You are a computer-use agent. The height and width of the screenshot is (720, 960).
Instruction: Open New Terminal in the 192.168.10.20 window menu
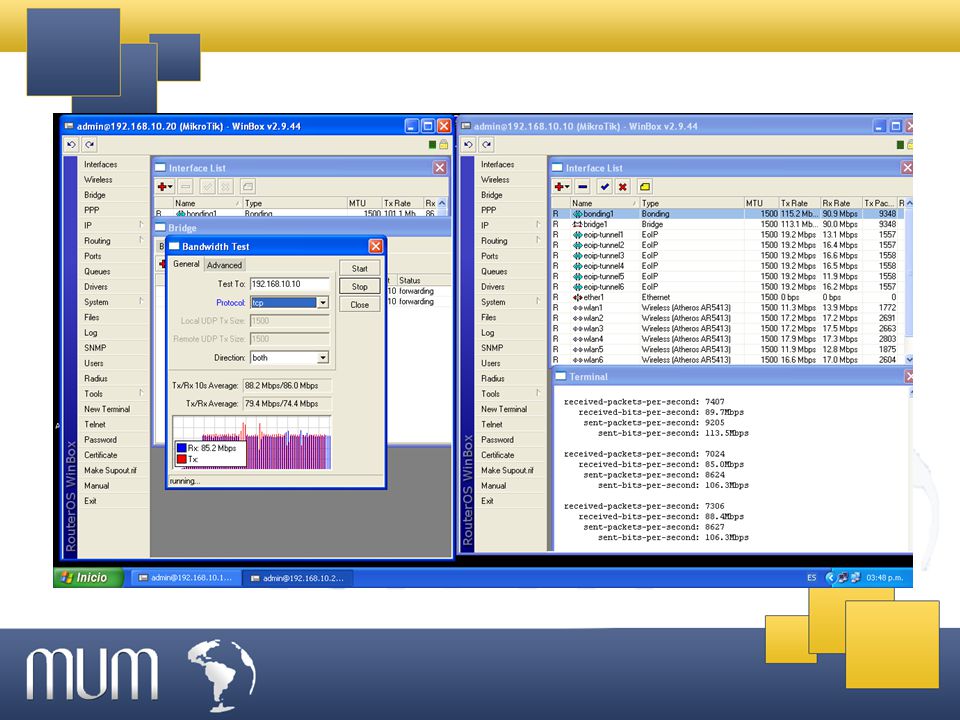(x=107, y=409)
